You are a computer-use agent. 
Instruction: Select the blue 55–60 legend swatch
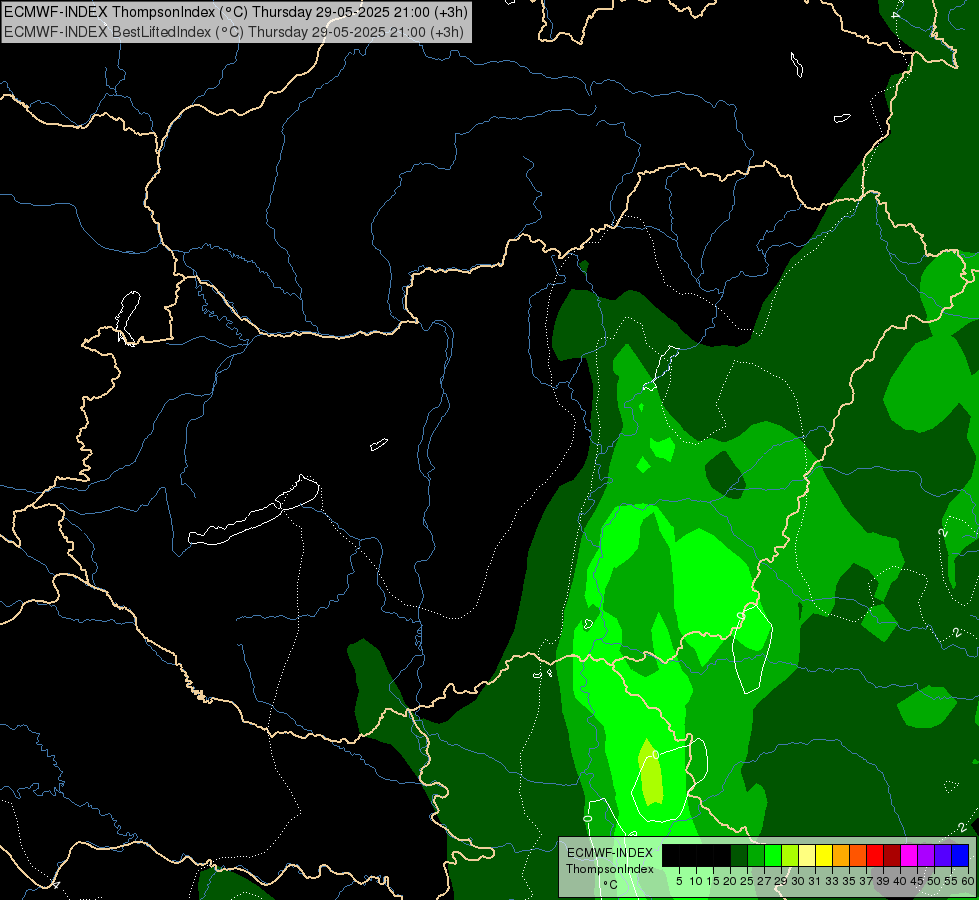pos(960,855)
